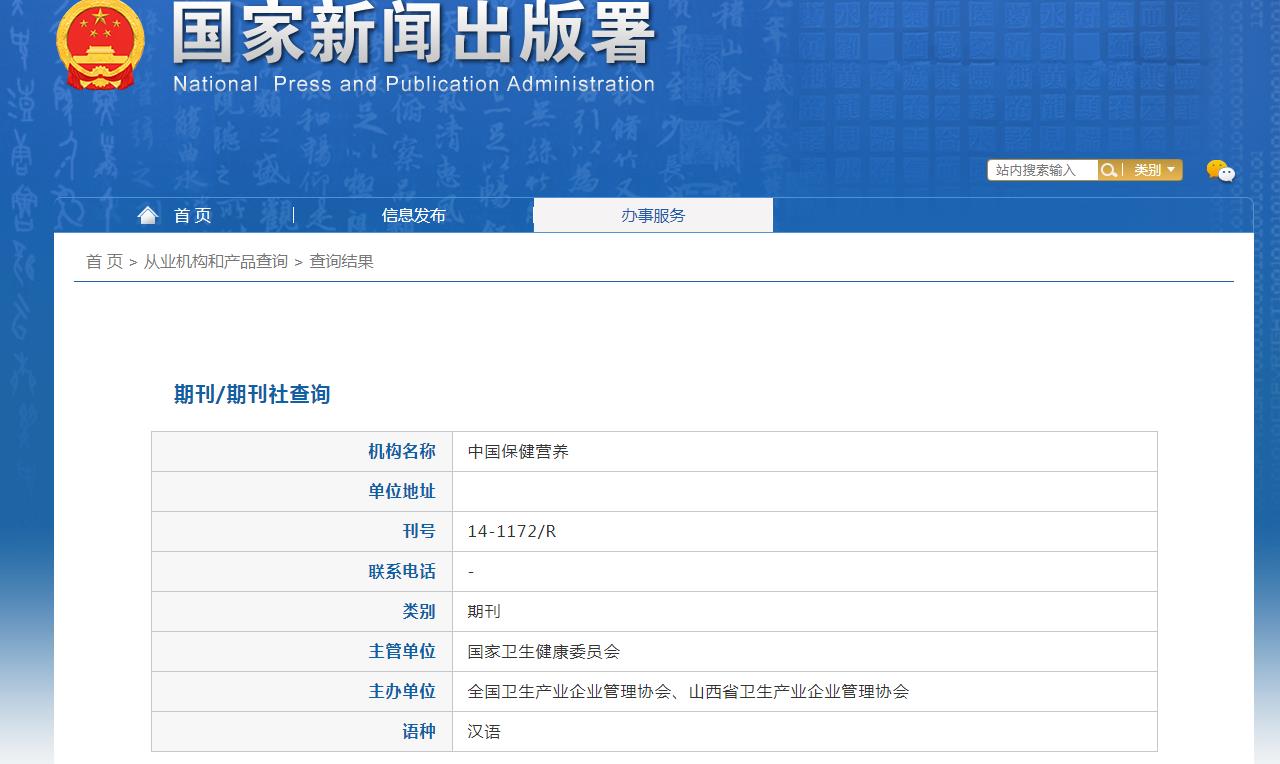Image resolution: width=1280 pixels, height=764 pixels.
Task: Switch to the 信息发布 tab
Action: pos(414,213)
